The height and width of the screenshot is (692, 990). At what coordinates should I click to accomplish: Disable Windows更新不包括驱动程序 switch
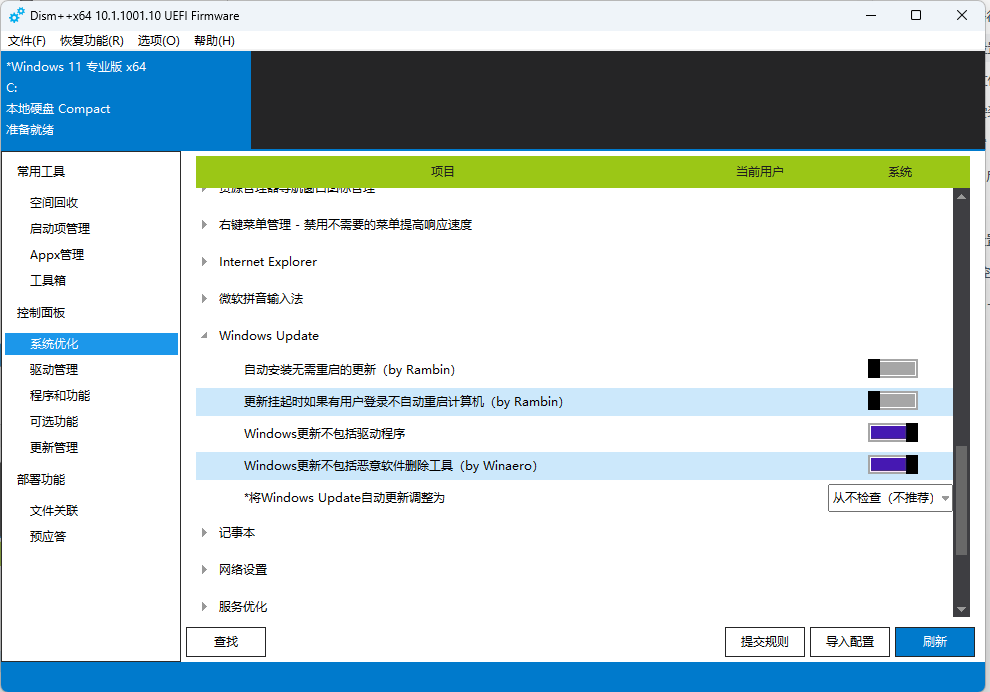click(x=892, y=433)
